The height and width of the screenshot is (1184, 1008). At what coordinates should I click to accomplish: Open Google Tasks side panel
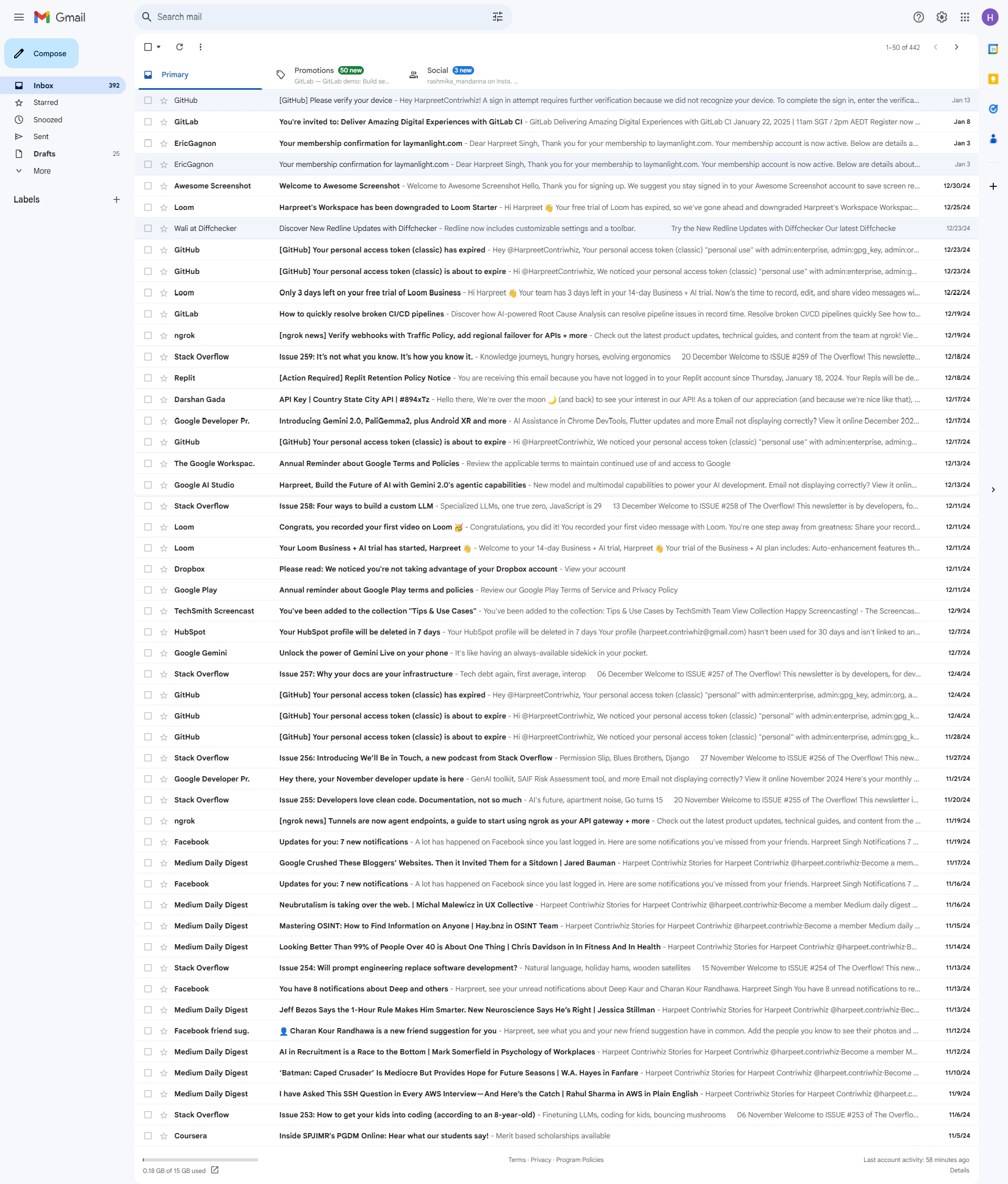(x=993, y=109)
